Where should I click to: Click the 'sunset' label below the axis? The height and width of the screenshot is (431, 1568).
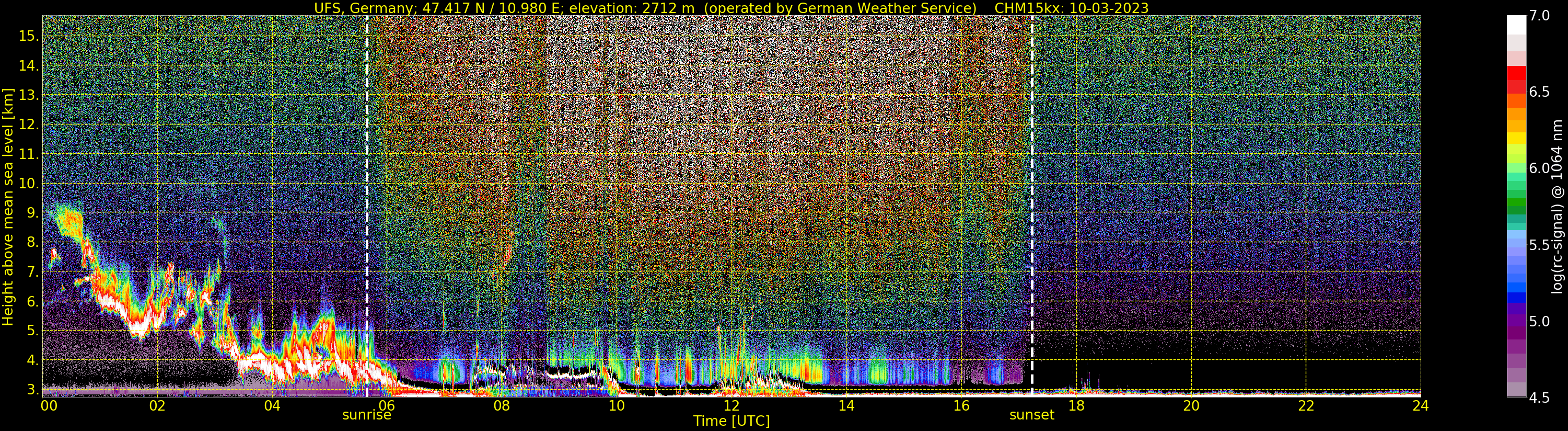[1032, 415]
